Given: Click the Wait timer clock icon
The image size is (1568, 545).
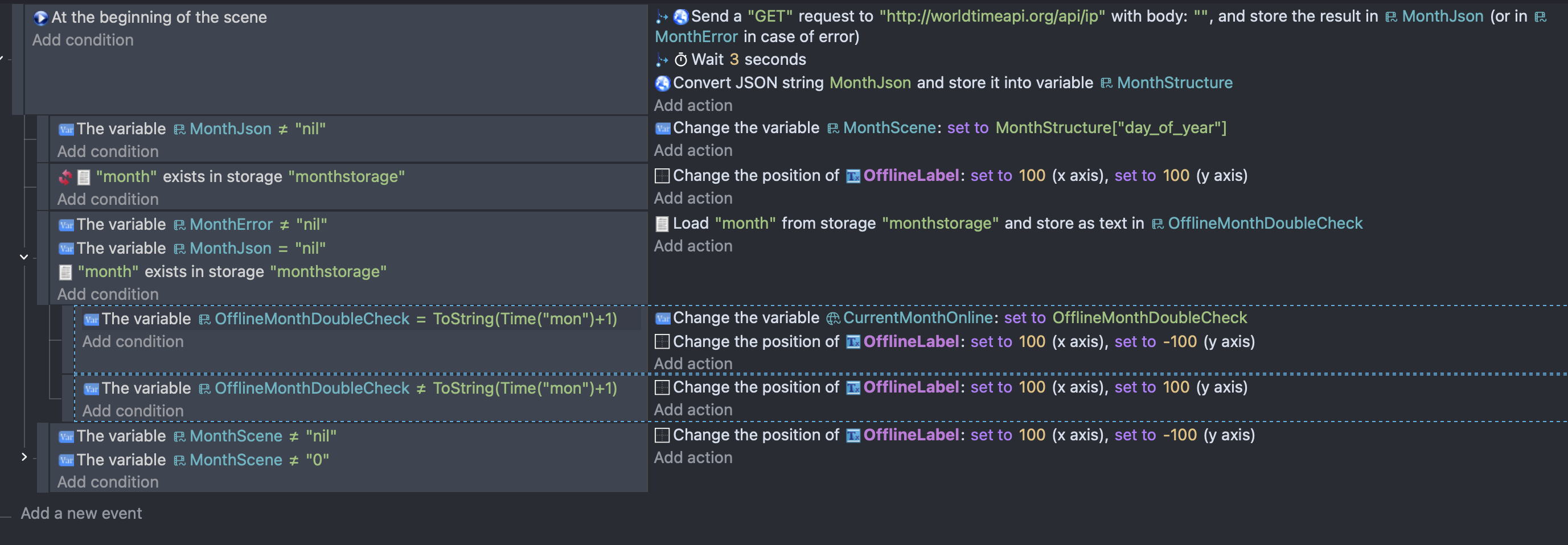Looking at the screenshot, I should pos(680,60).
